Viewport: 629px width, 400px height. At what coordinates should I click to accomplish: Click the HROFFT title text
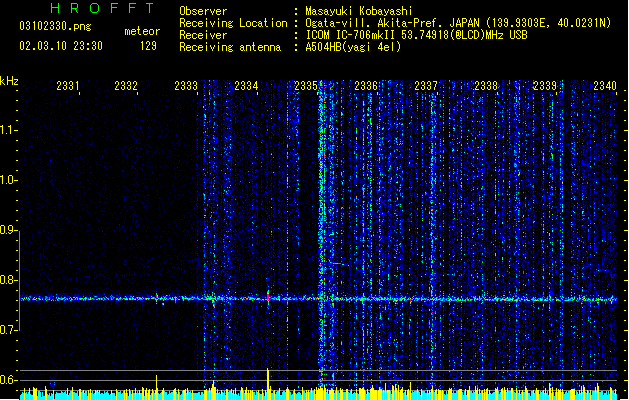[102, 8]
